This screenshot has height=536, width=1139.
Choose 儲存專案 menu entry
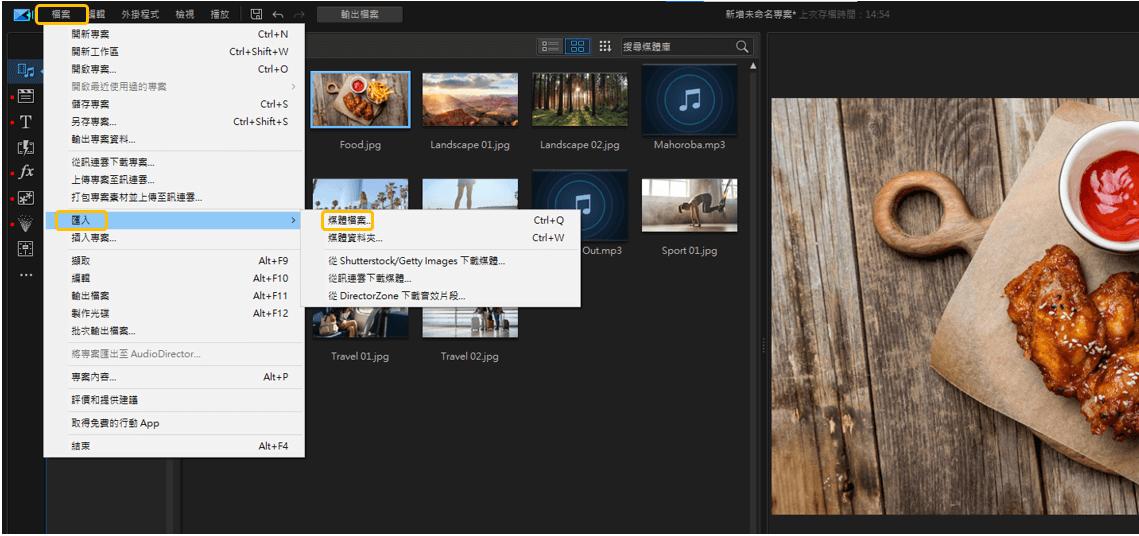coord(174,104)
